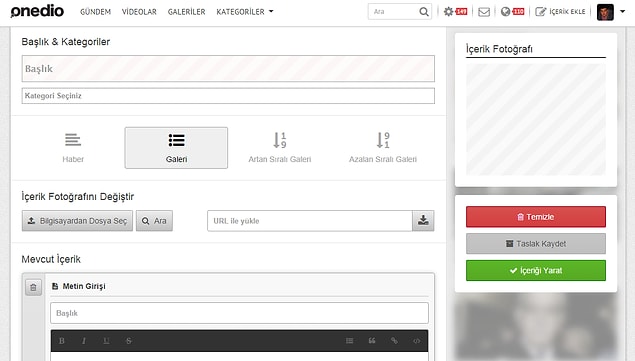Choose Artan Sıralı Galeri type
This screenshot has width=635, height=361.
click(x=280, y=148)
